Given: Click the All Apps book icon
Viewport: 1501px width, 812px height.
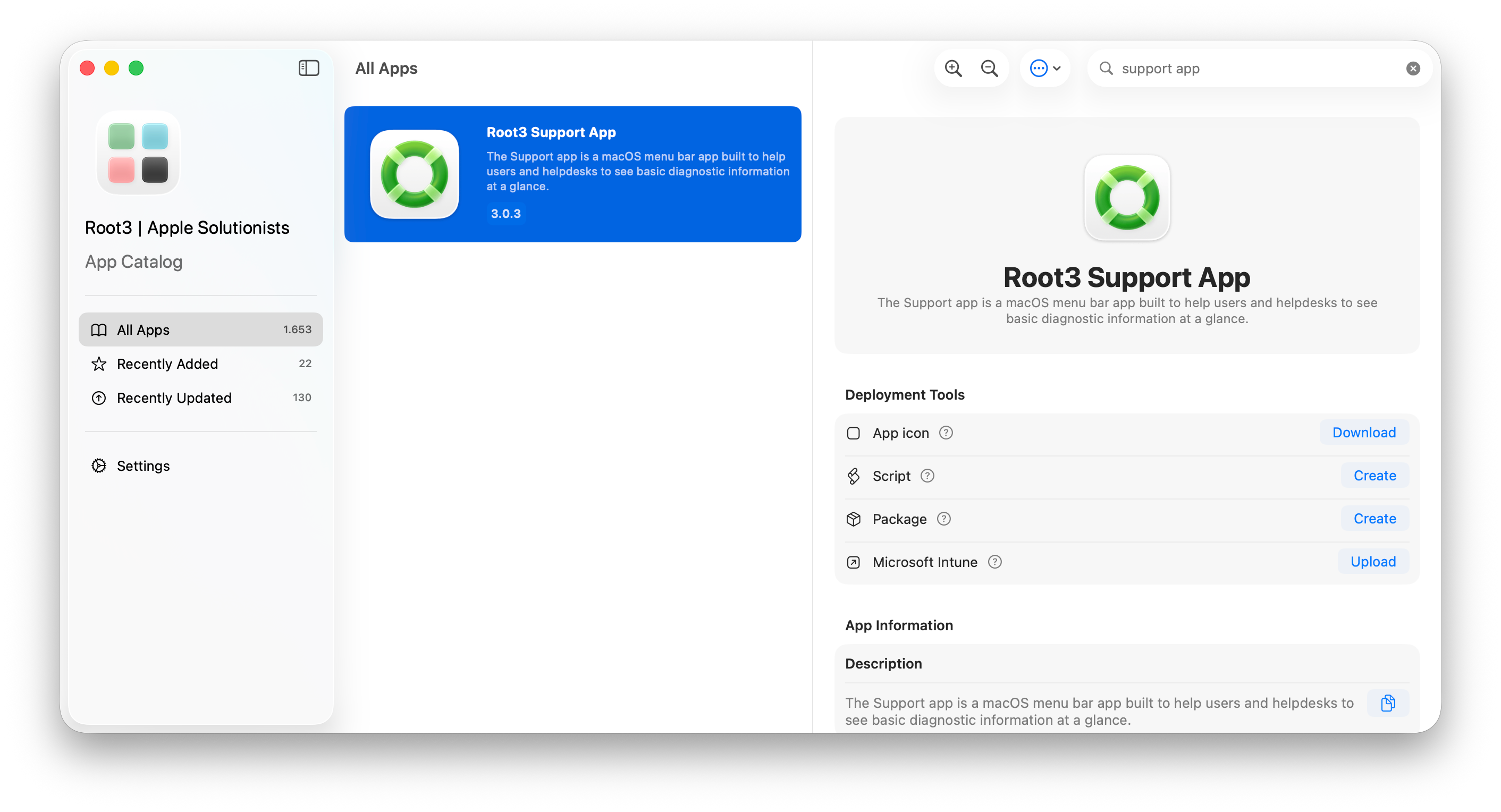Looking at the screenshot, I should pos(99,331).
